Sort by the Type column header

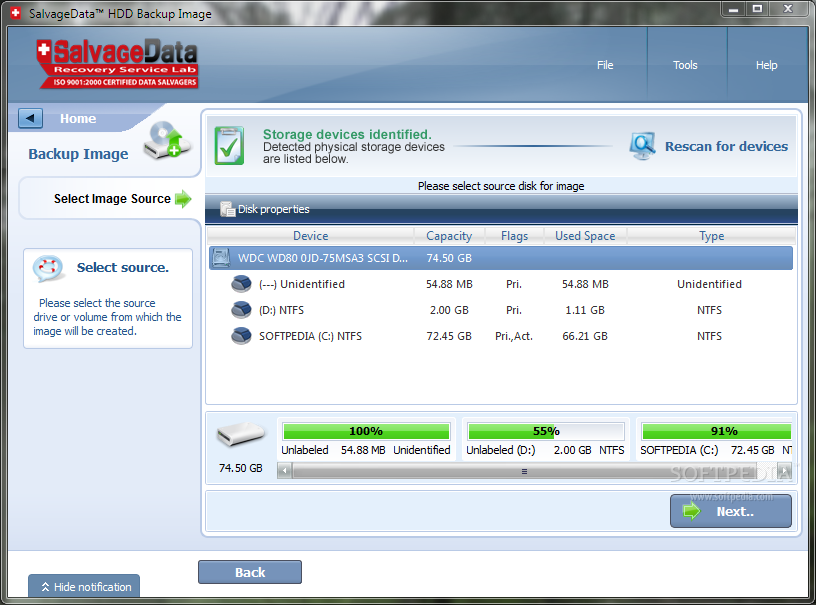(711, 236)
